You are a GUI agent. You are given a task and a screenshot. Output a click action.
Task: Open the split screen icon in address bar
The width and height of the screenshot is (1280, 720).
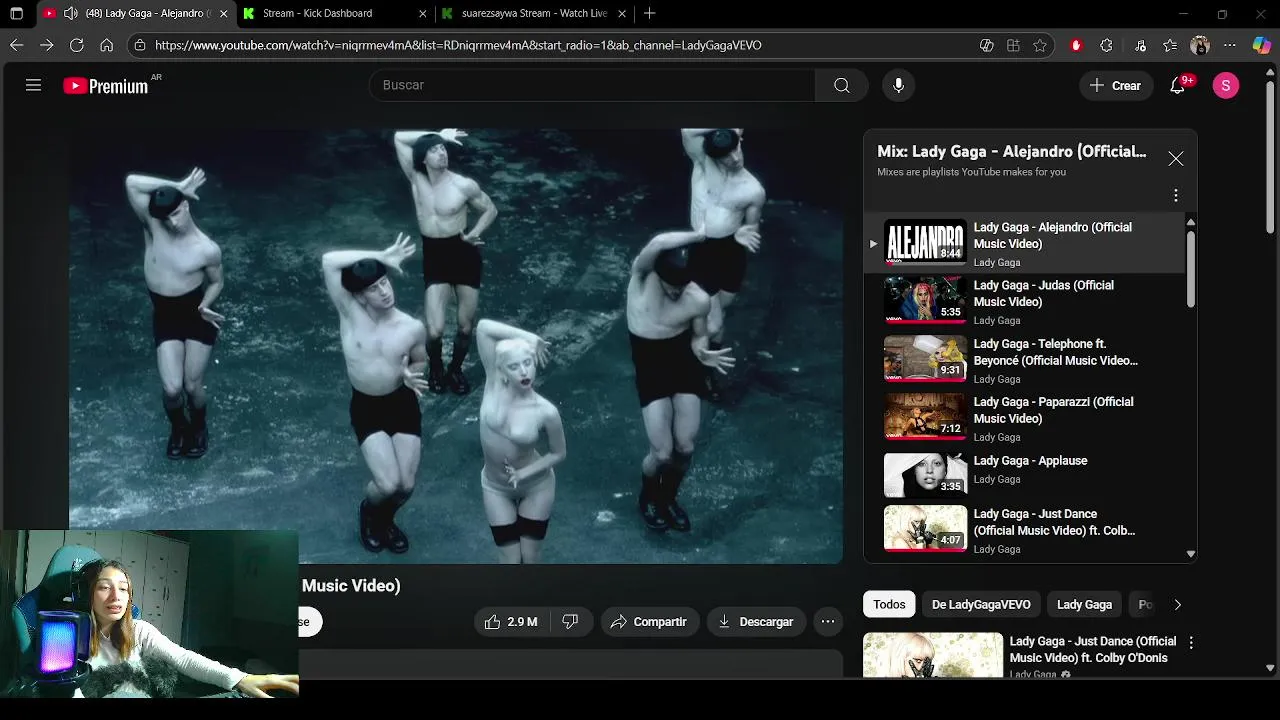pyautogui.click(x=1013, y=45)
